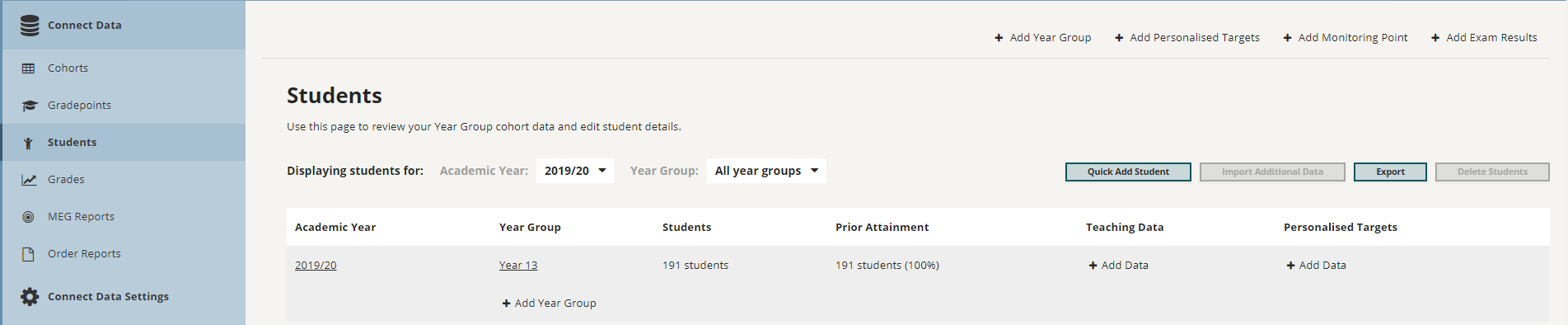Click the Students person icon in sidebar
The width and height of the screenshot is (1568, 325).
[x=28, y=143]
